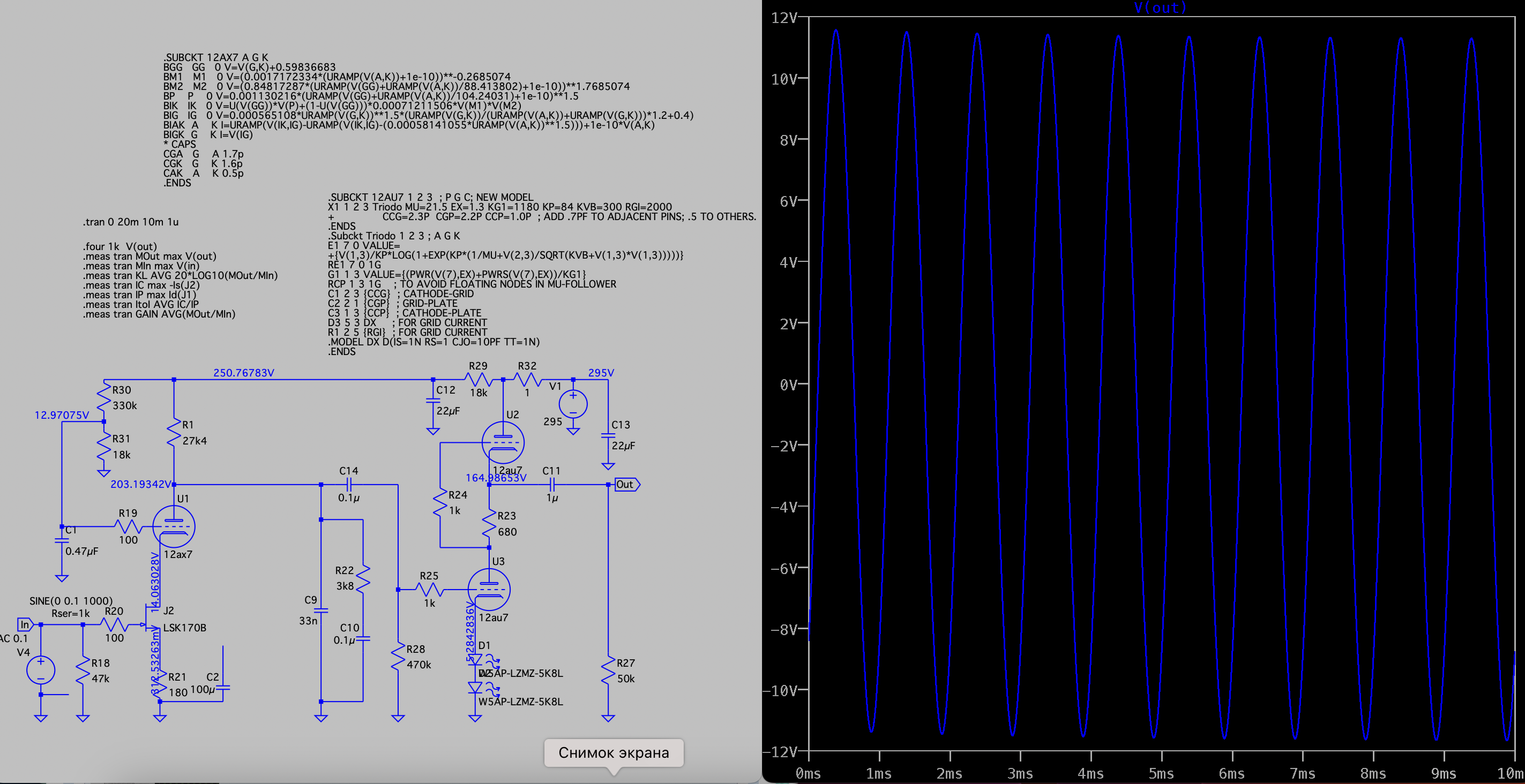Select the R27 50k load resistor
Viewport: 1525px width, 784px height.
(608, 670)
